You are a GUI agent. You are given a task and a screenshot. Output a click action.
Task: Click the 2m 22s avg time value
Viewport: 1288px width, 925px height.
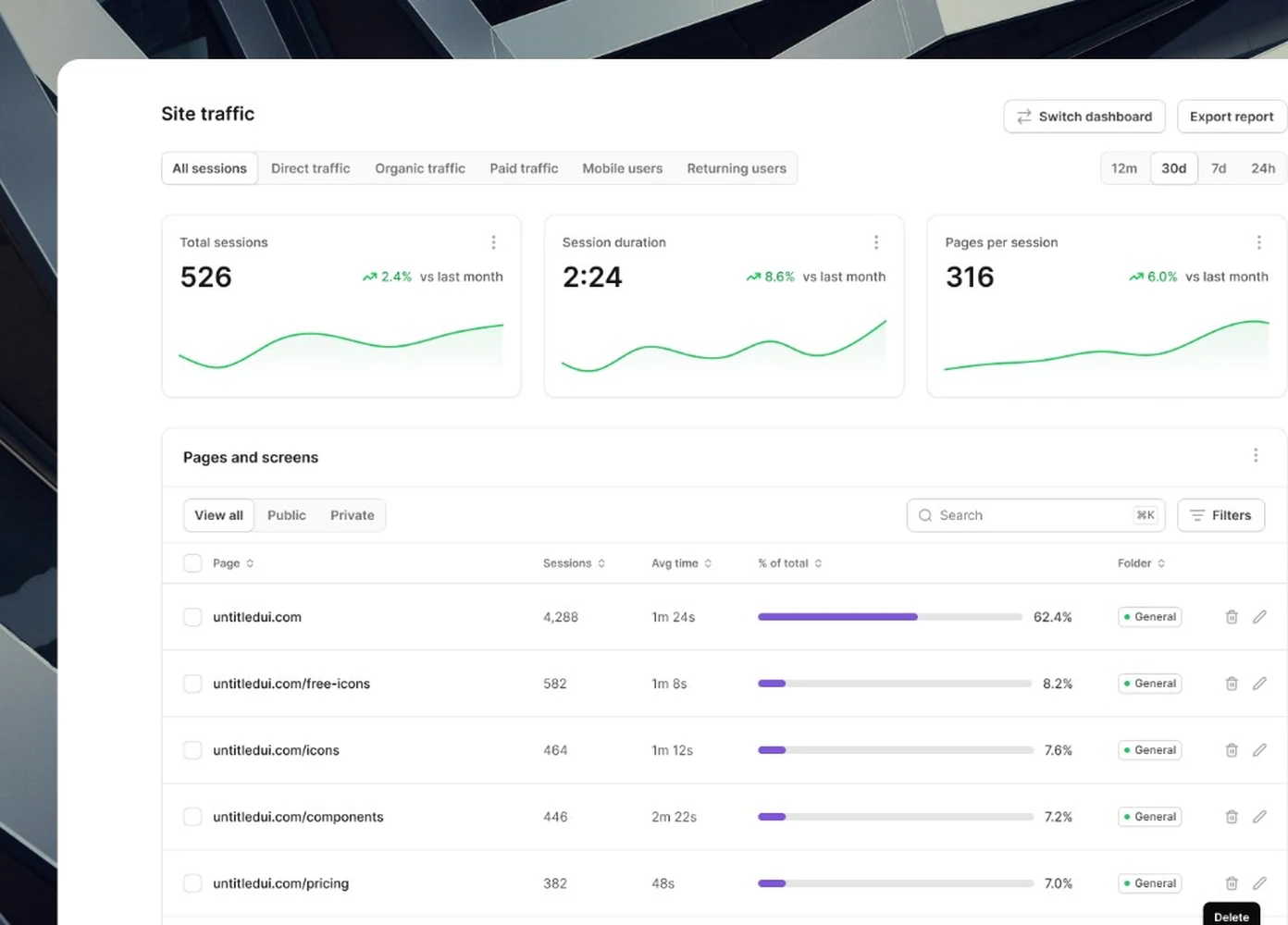(x=674, y=817)
